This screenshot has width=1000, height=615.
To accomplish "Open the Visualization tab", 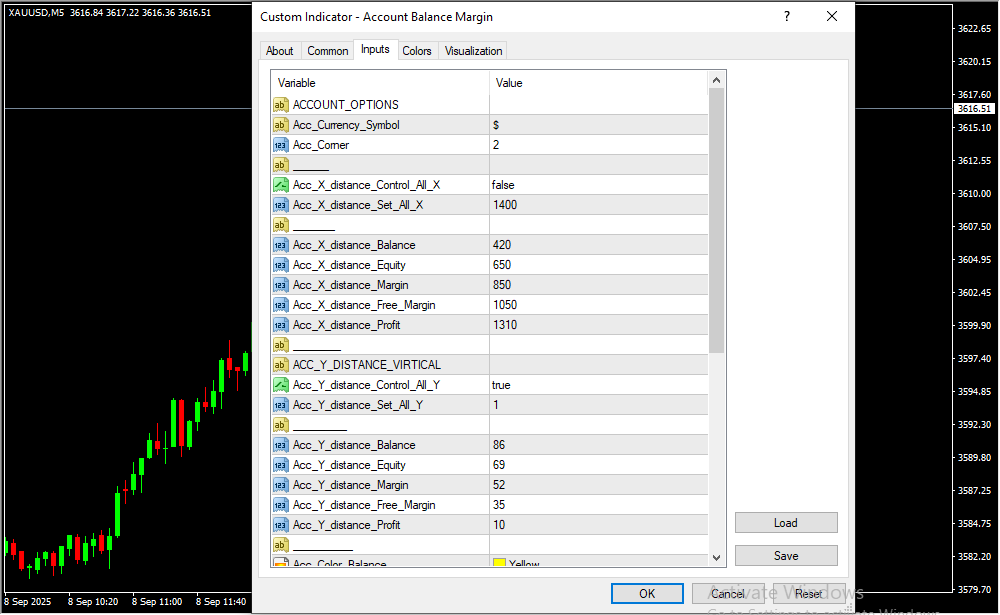I will pyautogui.click(x=474, y=51).
